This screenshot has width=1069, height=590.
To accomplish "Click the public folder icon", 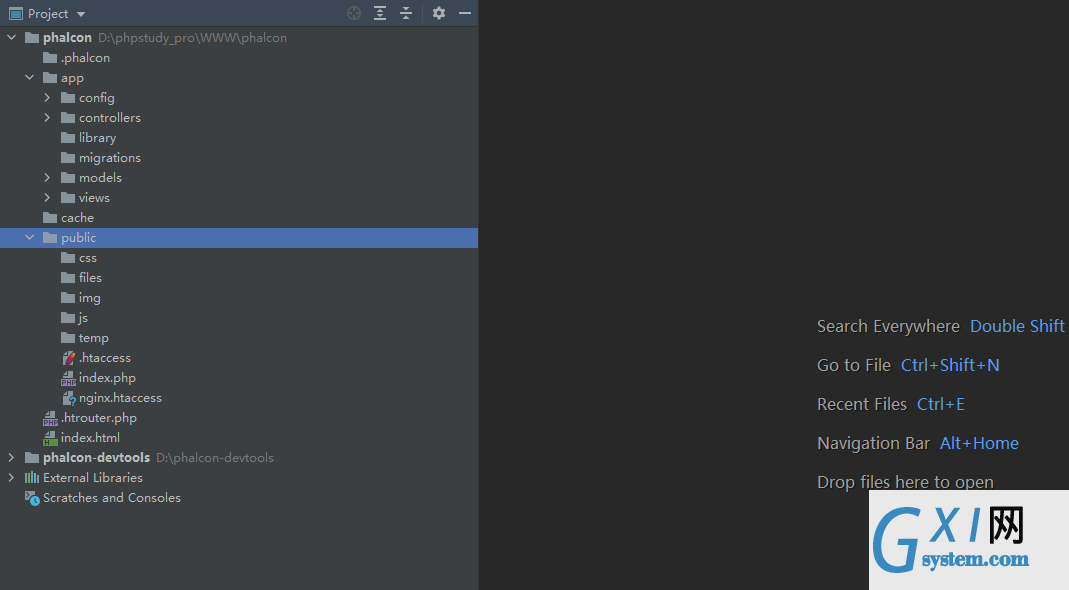I will click(50, 237).
